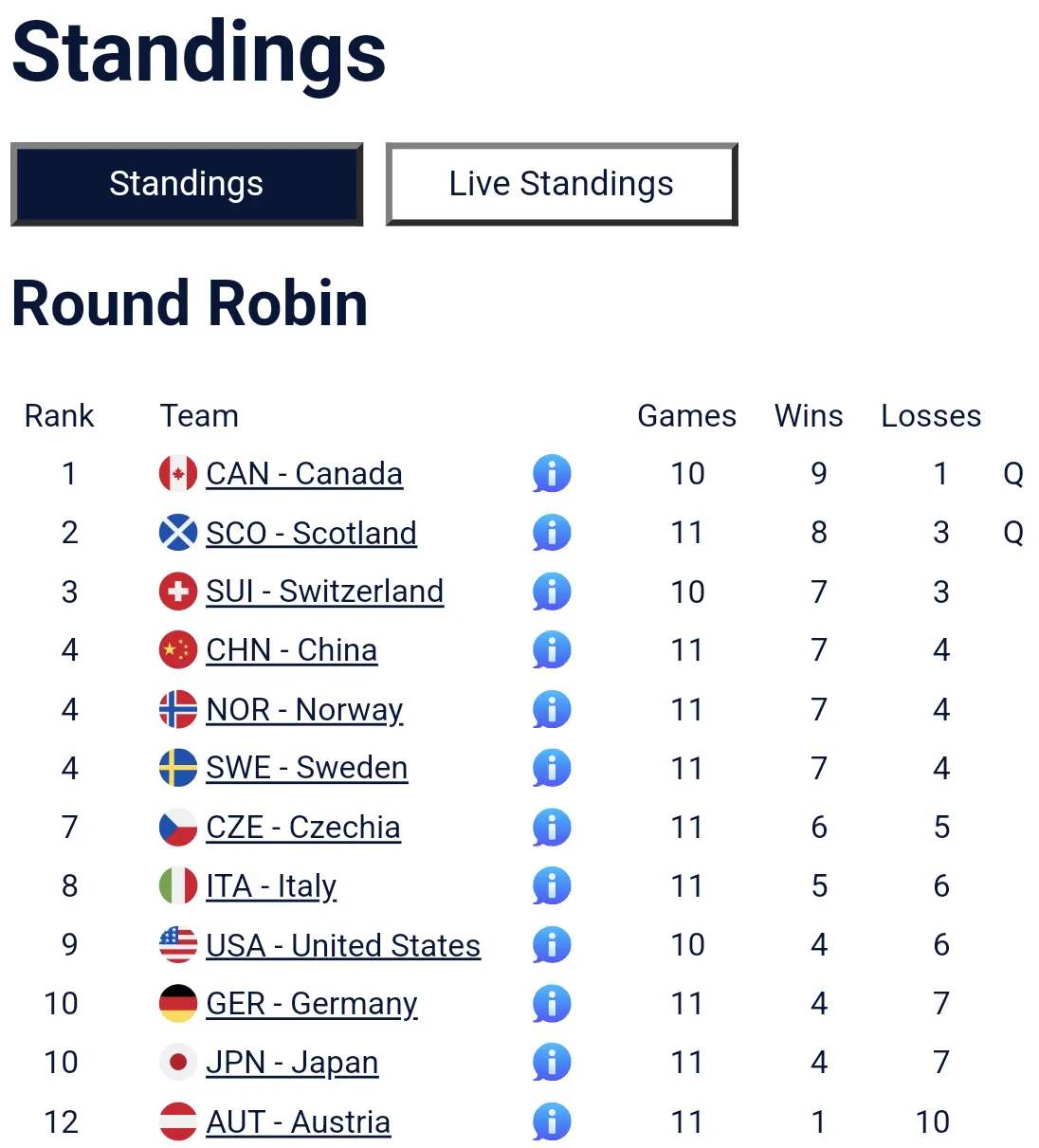
Task: Show Austria's team info icon
Action: (x=552, y=1121)
